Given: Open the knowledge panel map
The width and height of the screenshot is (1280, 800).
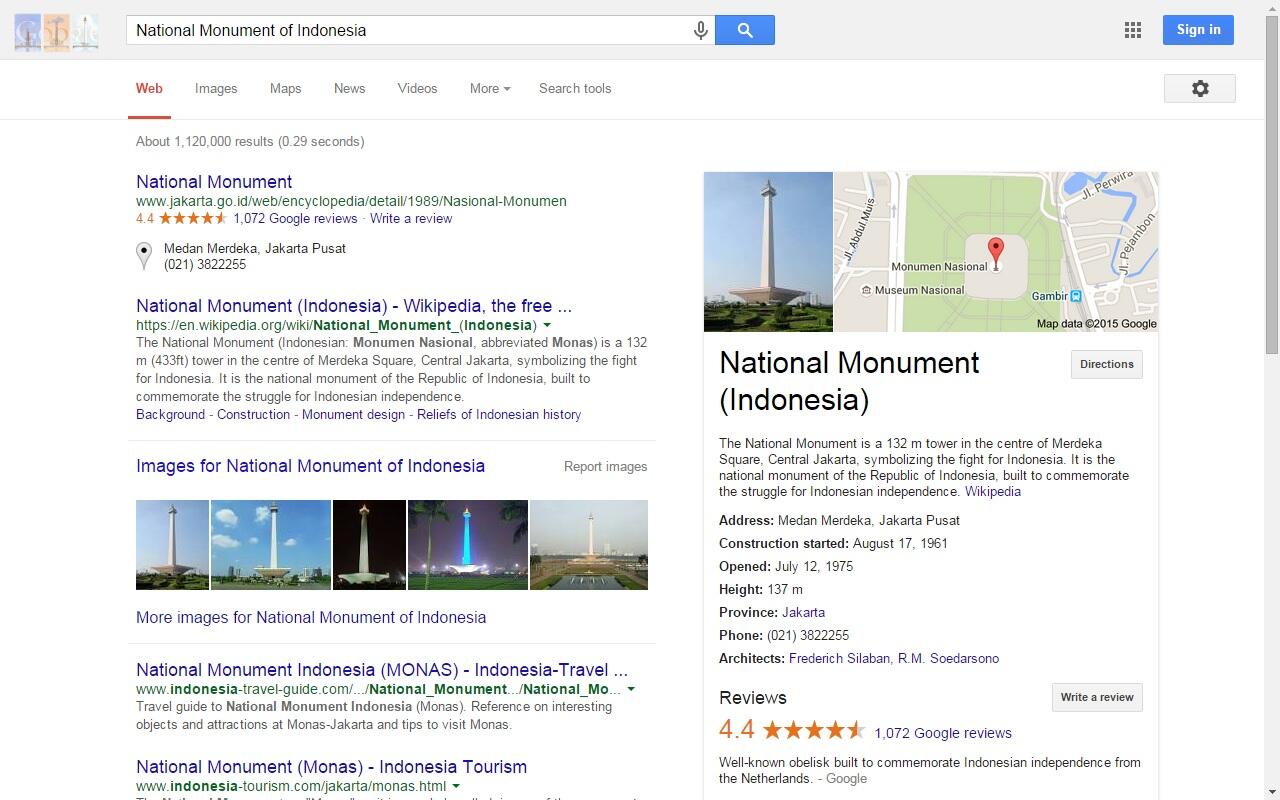Looking at the screenshot, I should (996, 251).
